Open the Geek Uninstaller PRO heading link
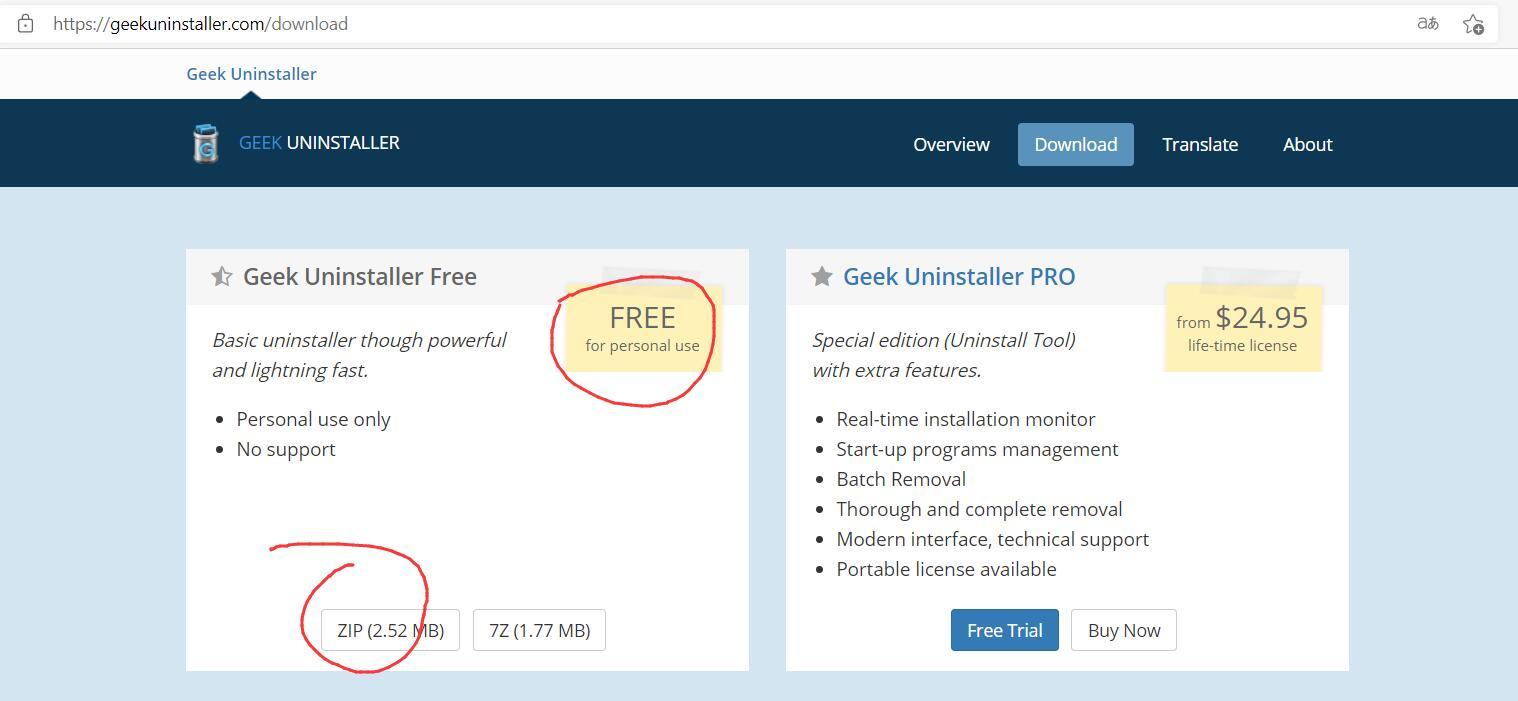Viewport: 1518px width, 701px height. [x=959, y=276]
